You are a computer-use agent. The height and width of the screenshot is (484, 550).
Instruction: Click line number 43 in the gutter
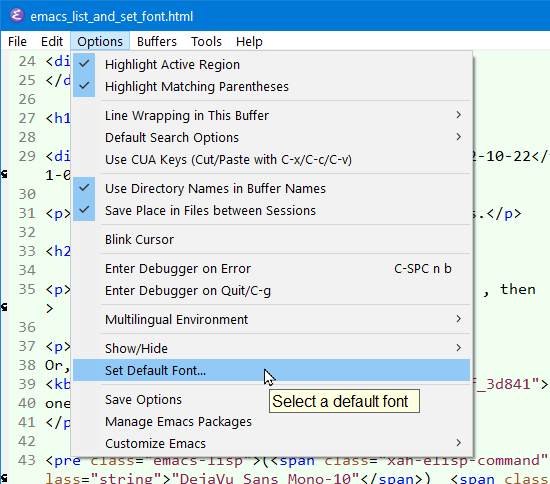tap(27, 460)
